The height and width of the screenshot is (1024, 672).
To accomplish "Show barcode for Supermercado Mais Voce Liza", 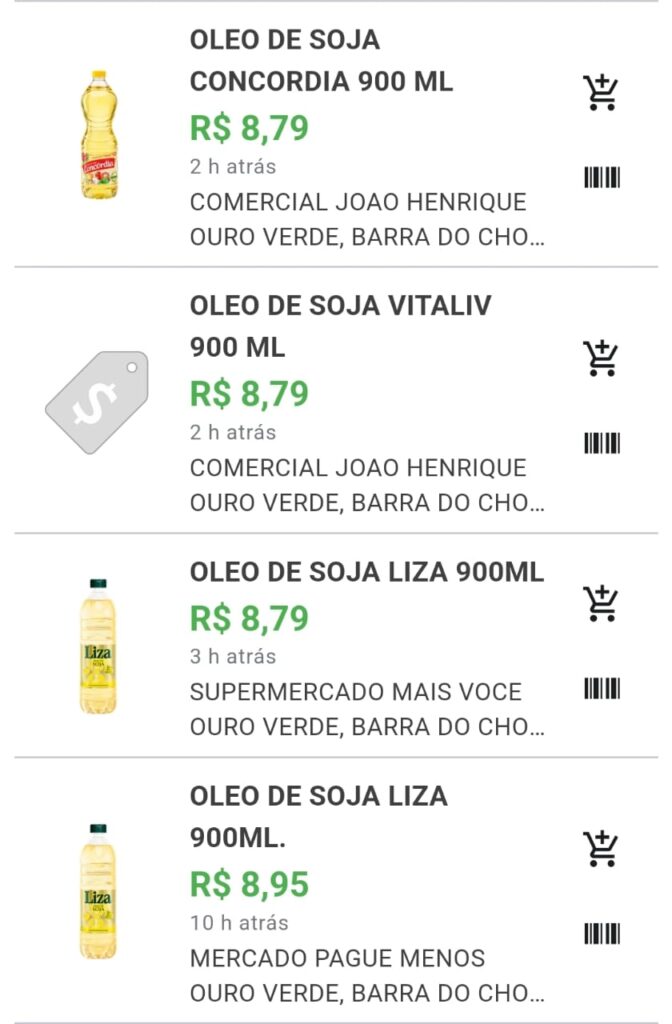I will (x=602, y=688).
